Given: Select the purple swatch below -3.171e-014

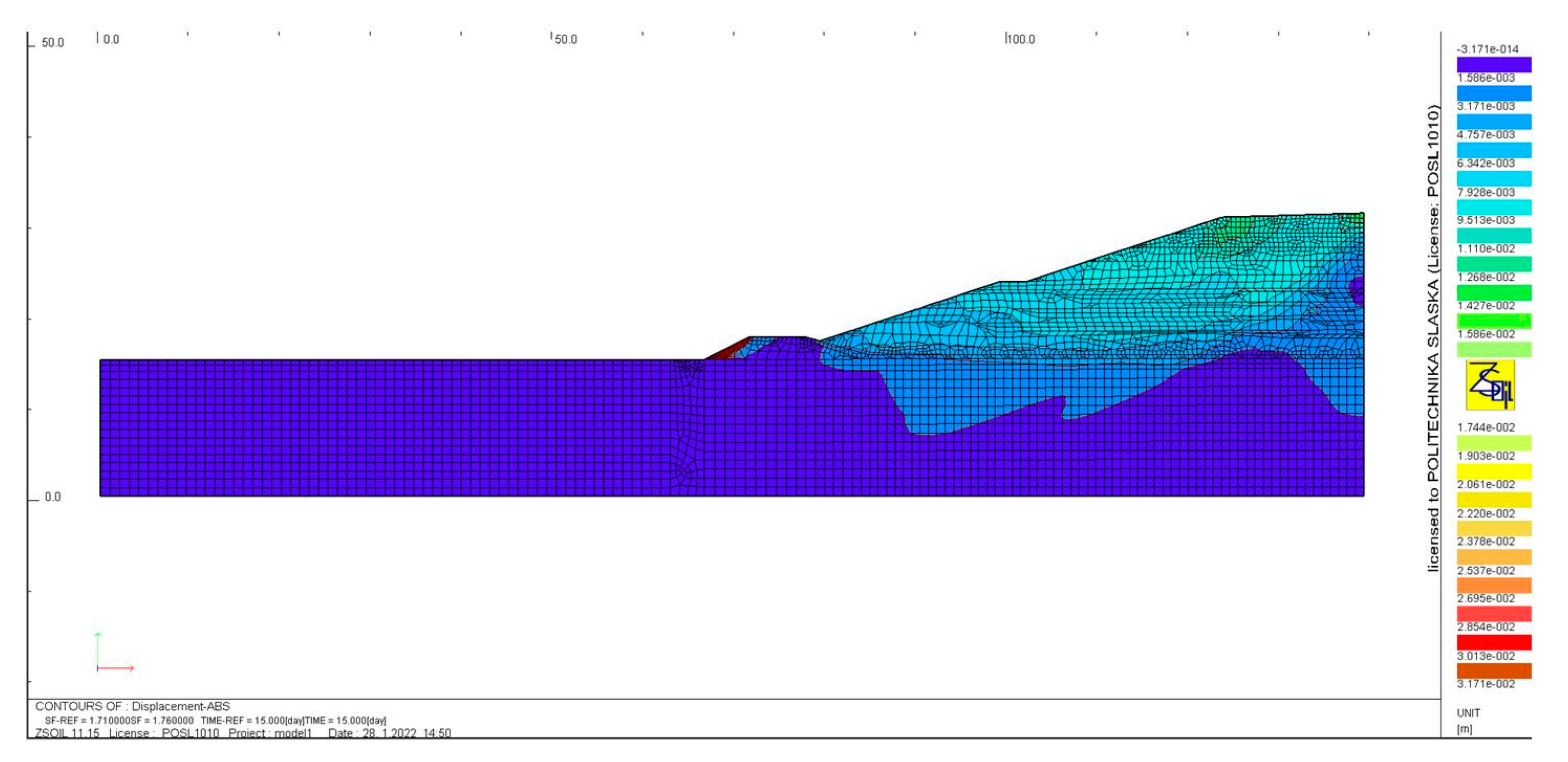Looking at the screenshot, I should click(x=1494, y=64).
